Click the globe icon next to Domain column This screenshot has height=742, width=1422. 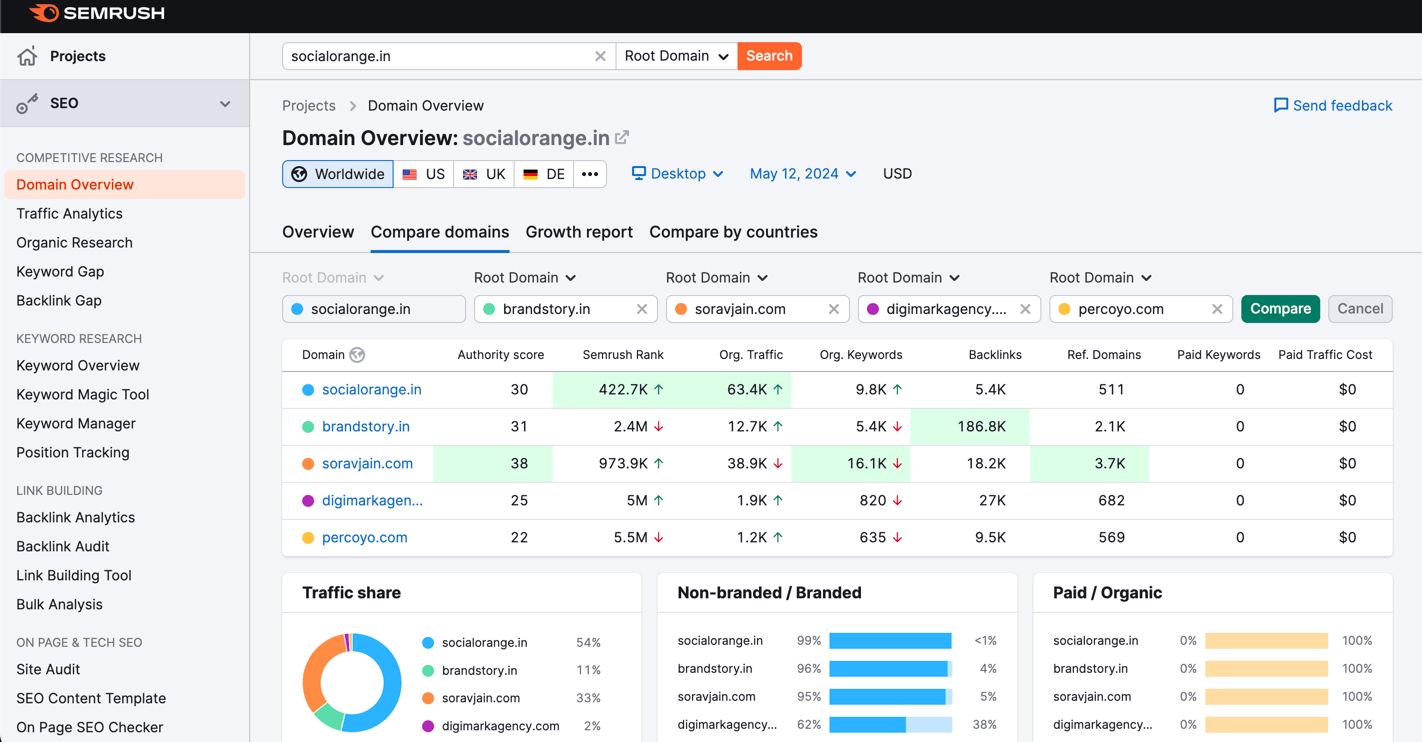tap(357, 355)
